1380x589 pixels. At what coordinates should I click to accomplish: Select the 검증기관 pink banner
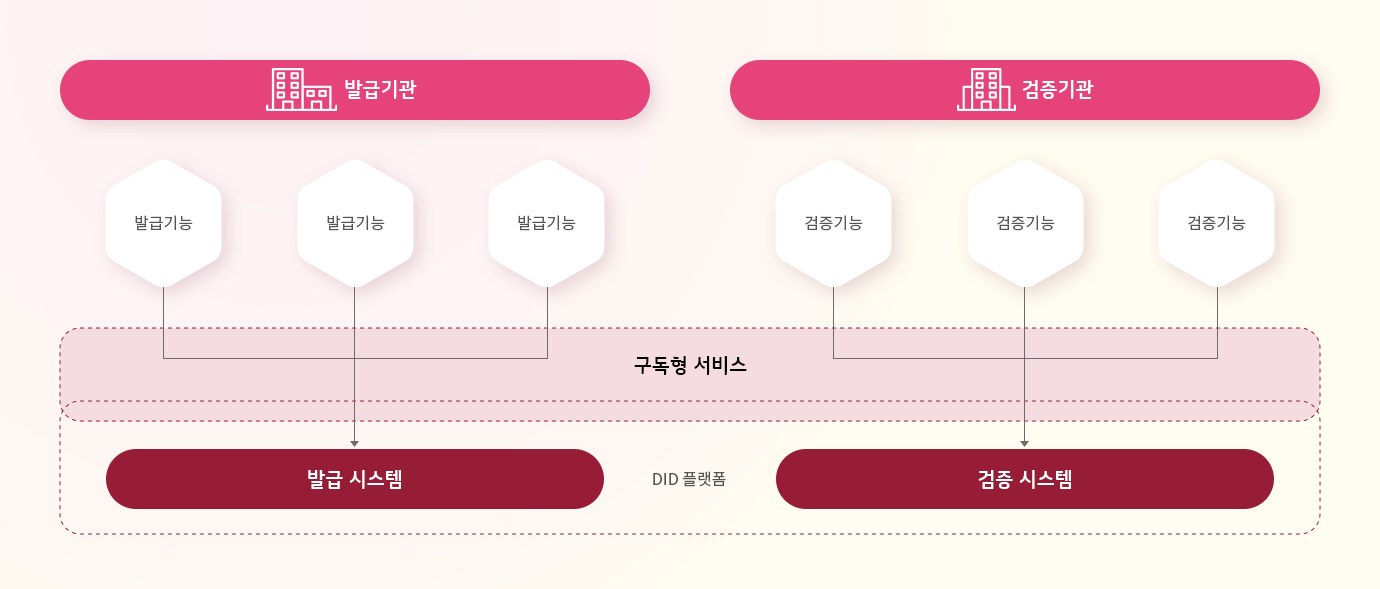(1025, 90)
